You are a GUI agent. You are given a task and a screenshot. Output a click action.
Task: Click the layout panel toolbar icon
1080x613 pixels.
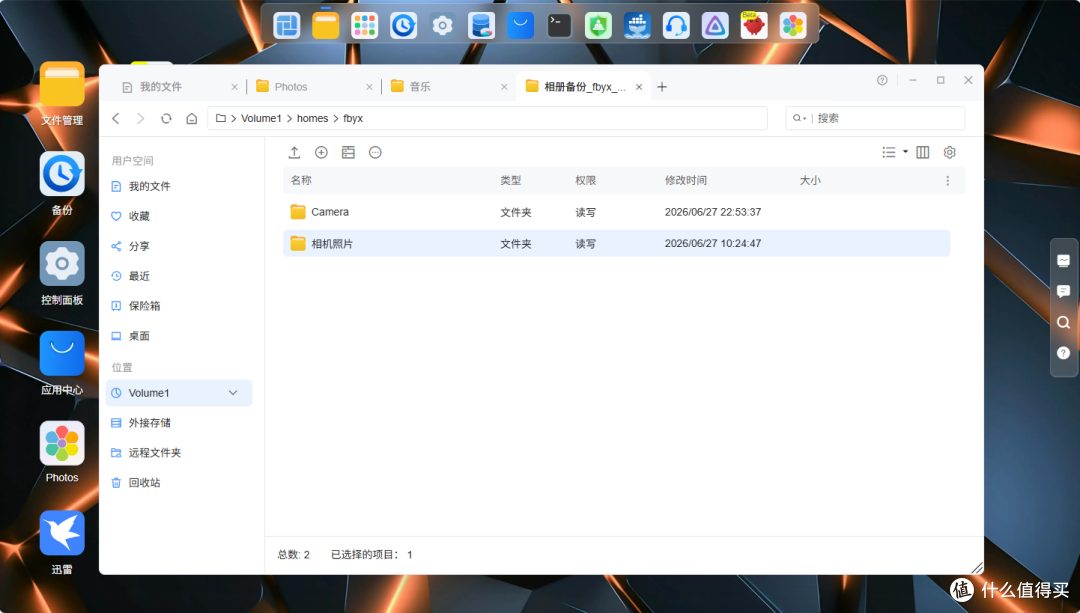tap(348, 152)
